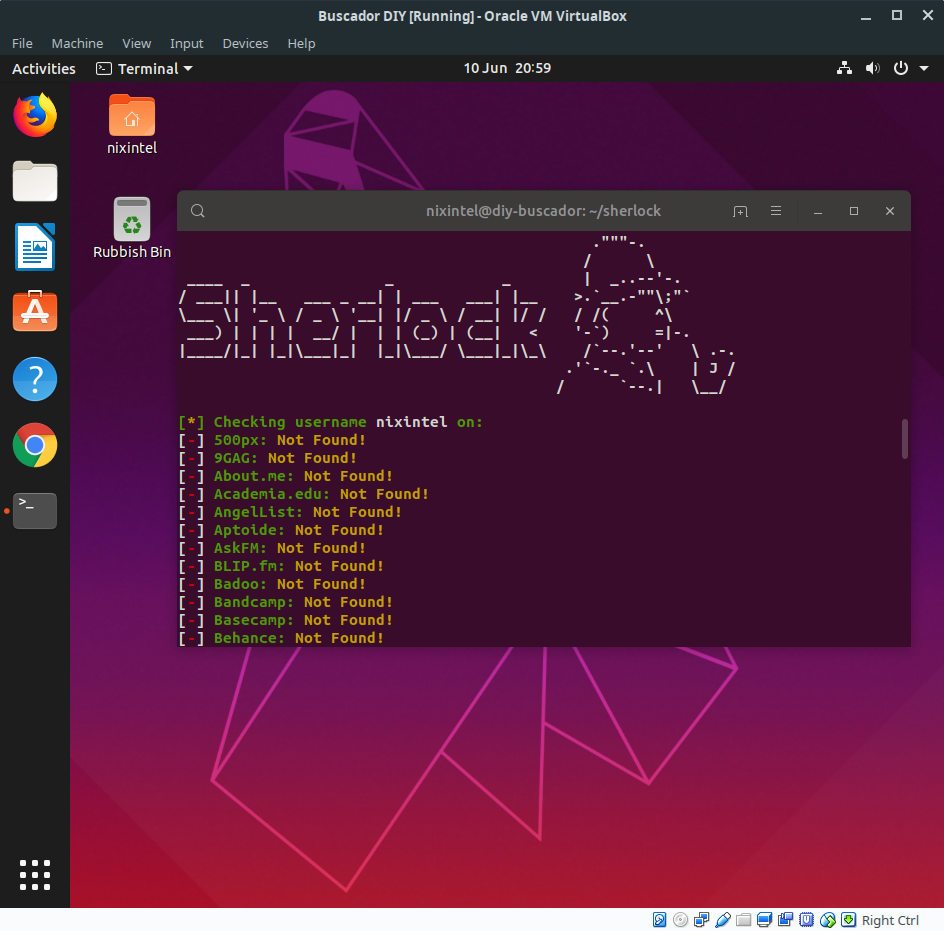This screenshot has width=944, height=931.
Task: Click the 'Bandcamp: Not Found!' line
Action: click(x=286, y=603)
